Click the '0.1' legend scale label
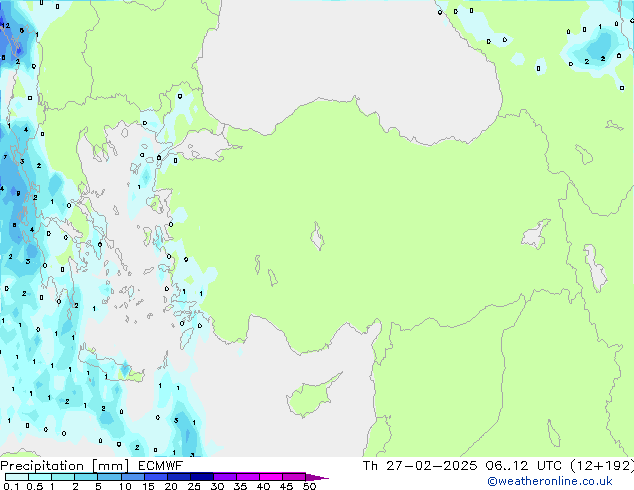The width and height of the screenshot is (634, 490). [11, 486]
